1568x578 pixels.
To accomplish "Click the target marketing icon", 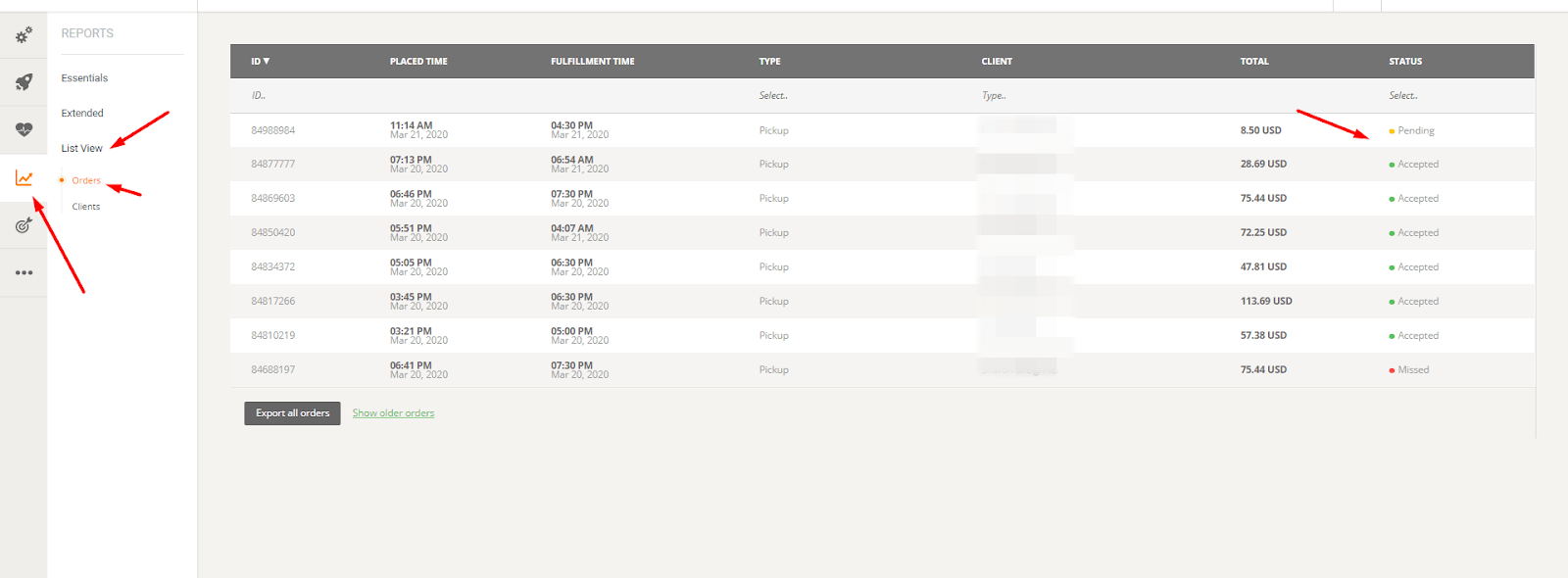I will click(24, 226).
